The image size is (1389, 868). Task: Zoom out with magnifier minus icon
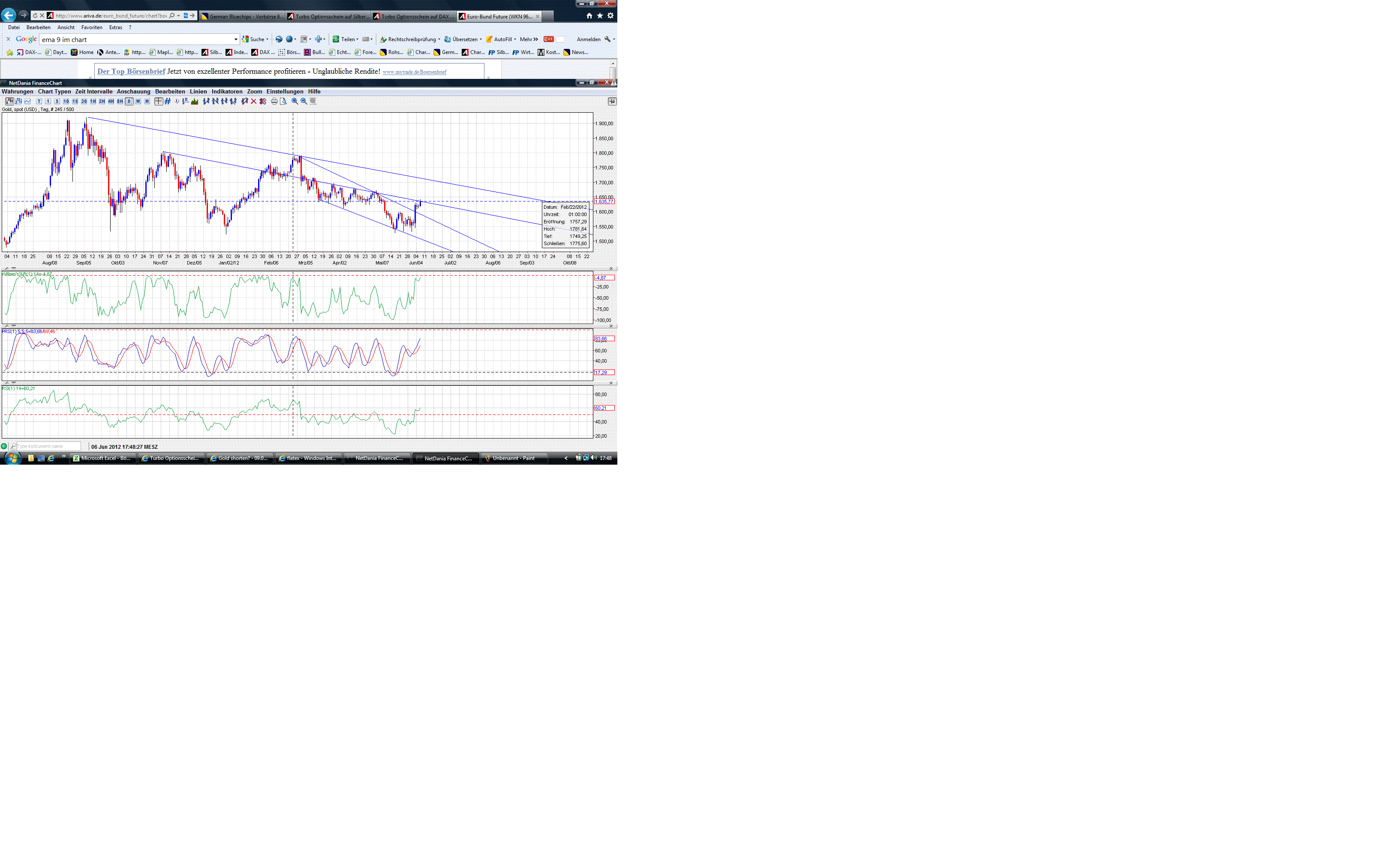tap(304, 101)
